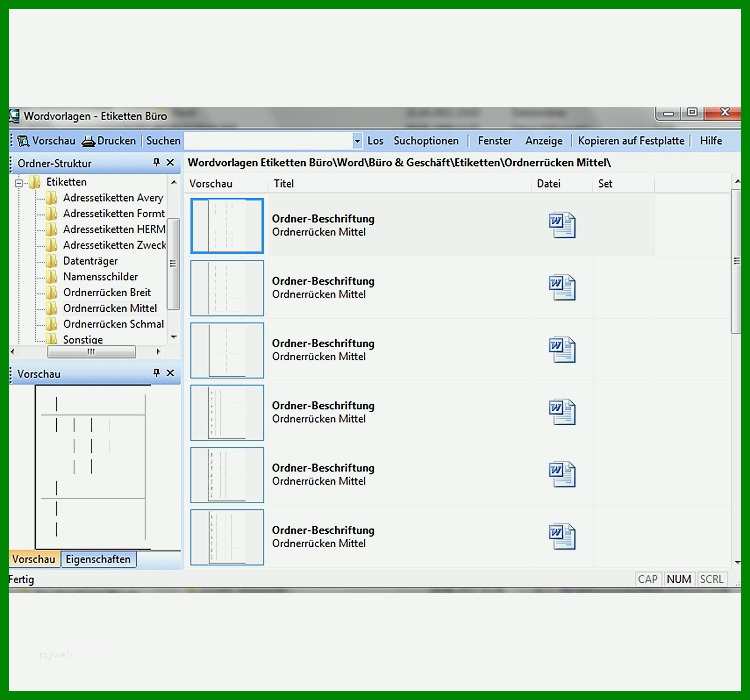Open Suchoptionen menu

426,141
